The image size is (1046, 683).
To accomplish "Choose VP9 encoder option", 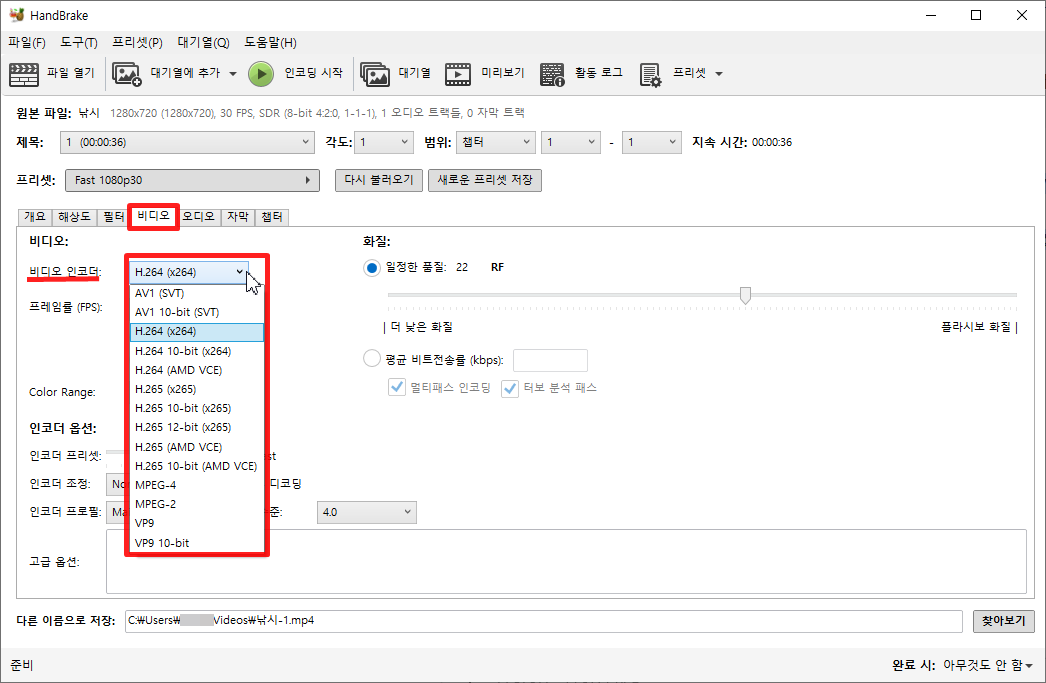I will click(197, 523).
